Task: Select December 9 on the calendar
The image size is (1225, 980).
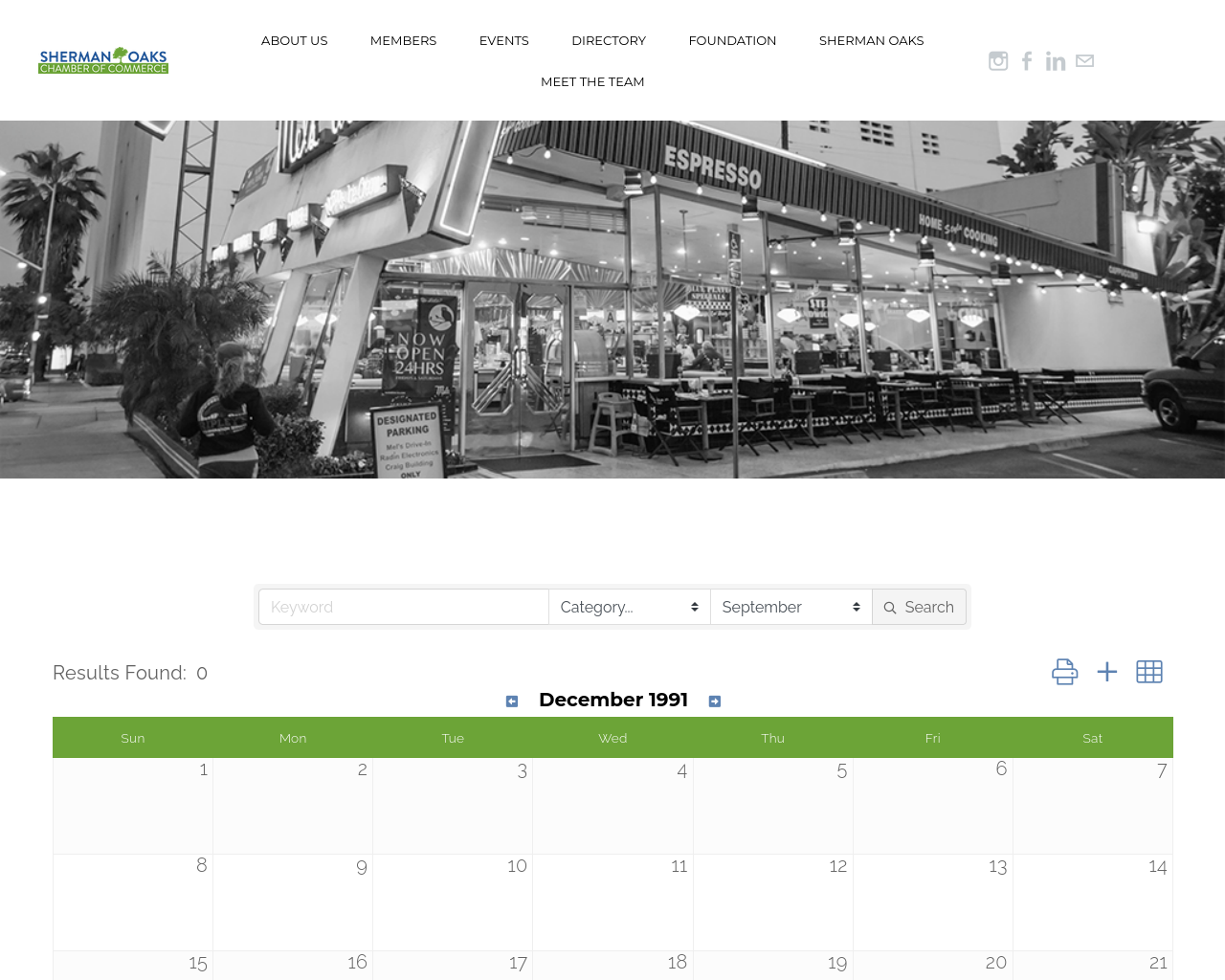Action: point(293,902)
